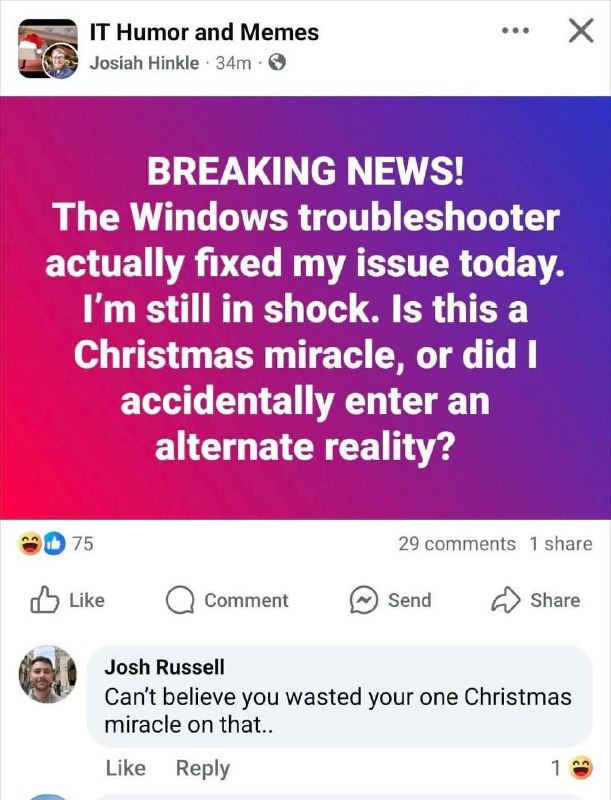The width and height of the screenshot is (611, 800).
Task: Open the group profile picture thumbnail
Action: point(48,48)
